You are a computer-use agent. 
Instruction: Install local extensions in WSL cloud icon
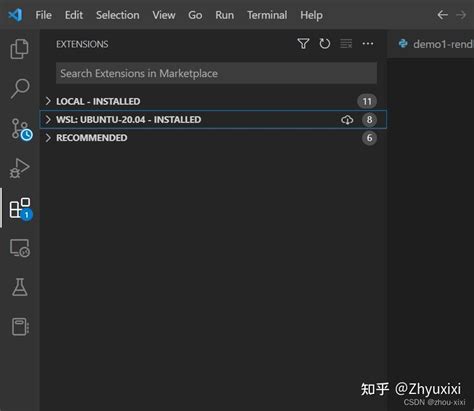347,120
